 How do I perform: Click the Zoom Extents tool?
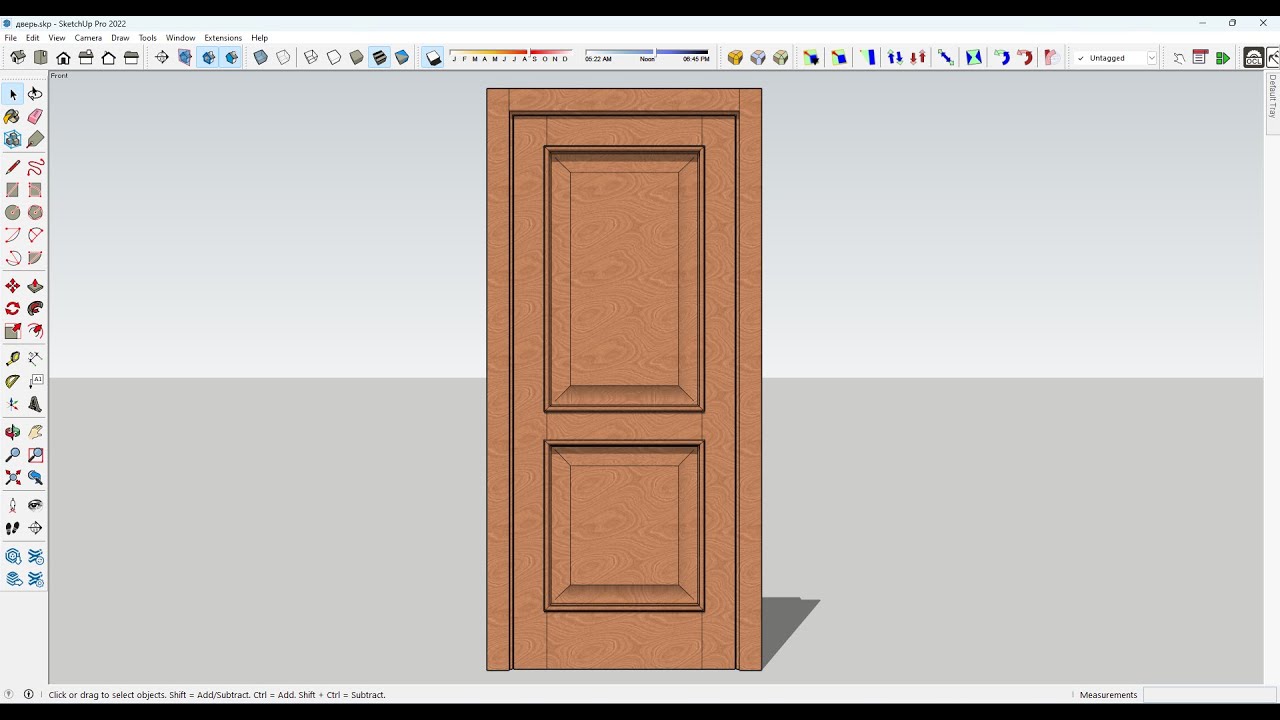point(13,478)
